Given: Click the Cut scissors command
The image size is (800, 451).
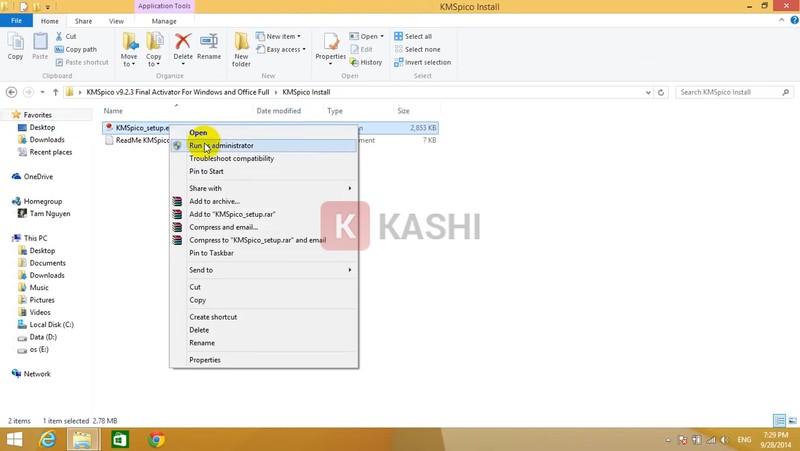Looking at the screenshot, I should coord(65,36).
